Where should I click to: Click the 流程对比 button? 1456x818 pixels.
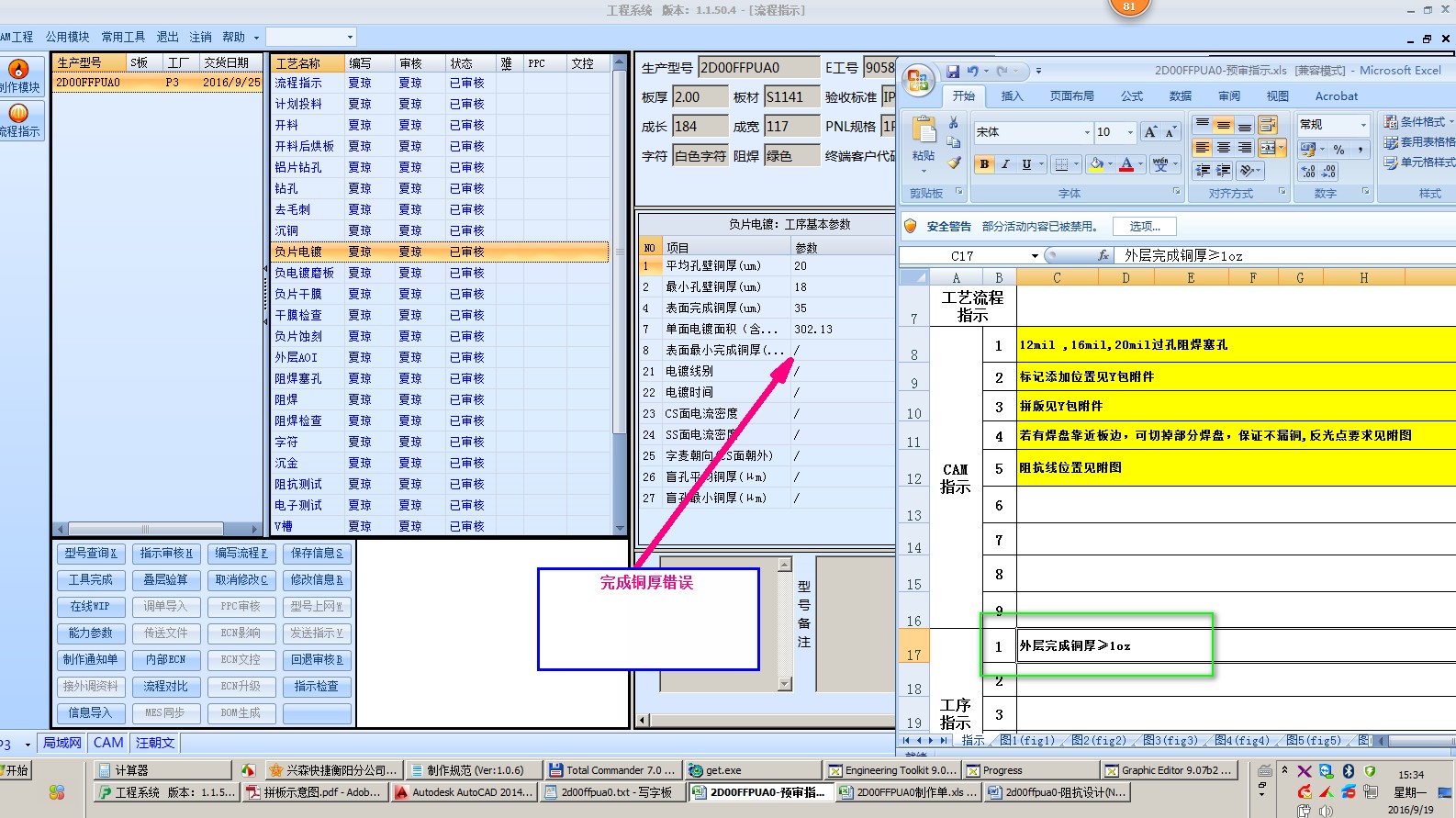click(x=166, y=686)
